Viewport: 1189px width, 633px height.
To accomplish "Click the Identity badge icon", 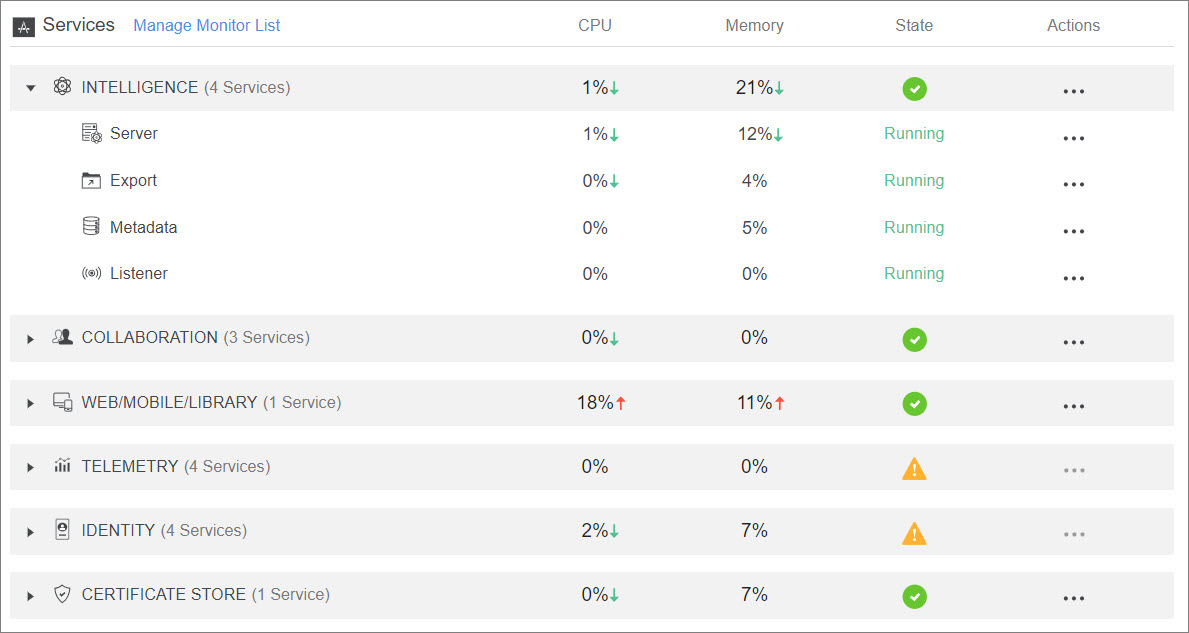I will coord(62,530).
